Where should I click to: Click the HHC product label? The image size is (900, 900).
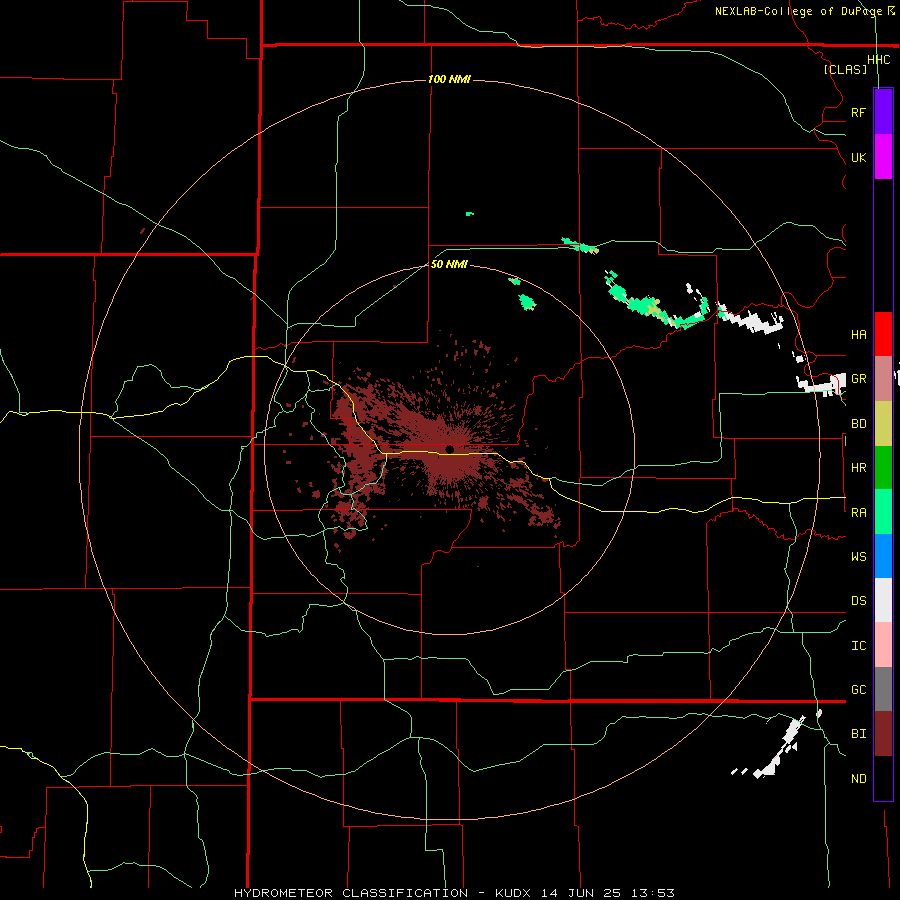click(878, 60)
